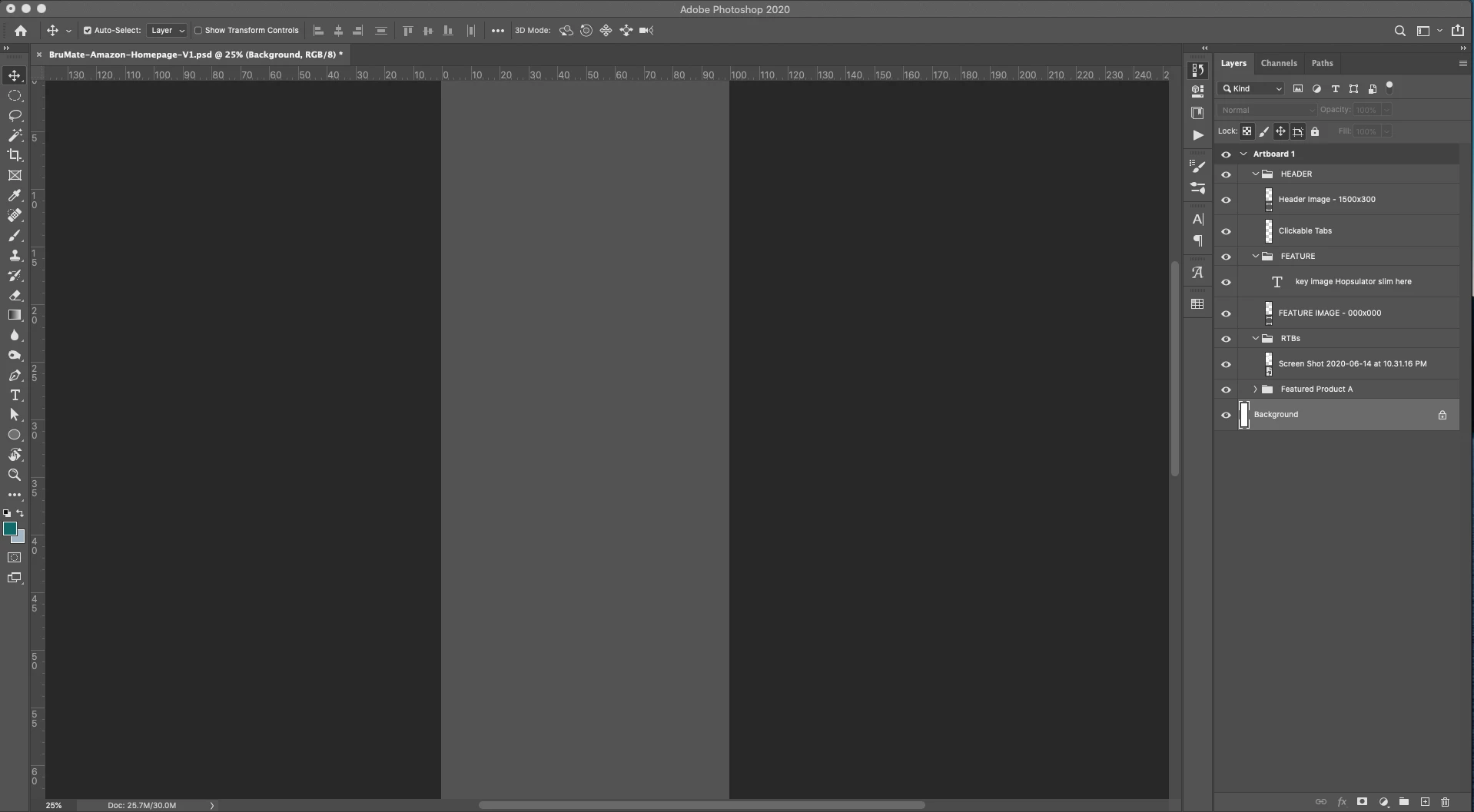
Task: Open the Layers panel menu
Action: coord(1462,63)
